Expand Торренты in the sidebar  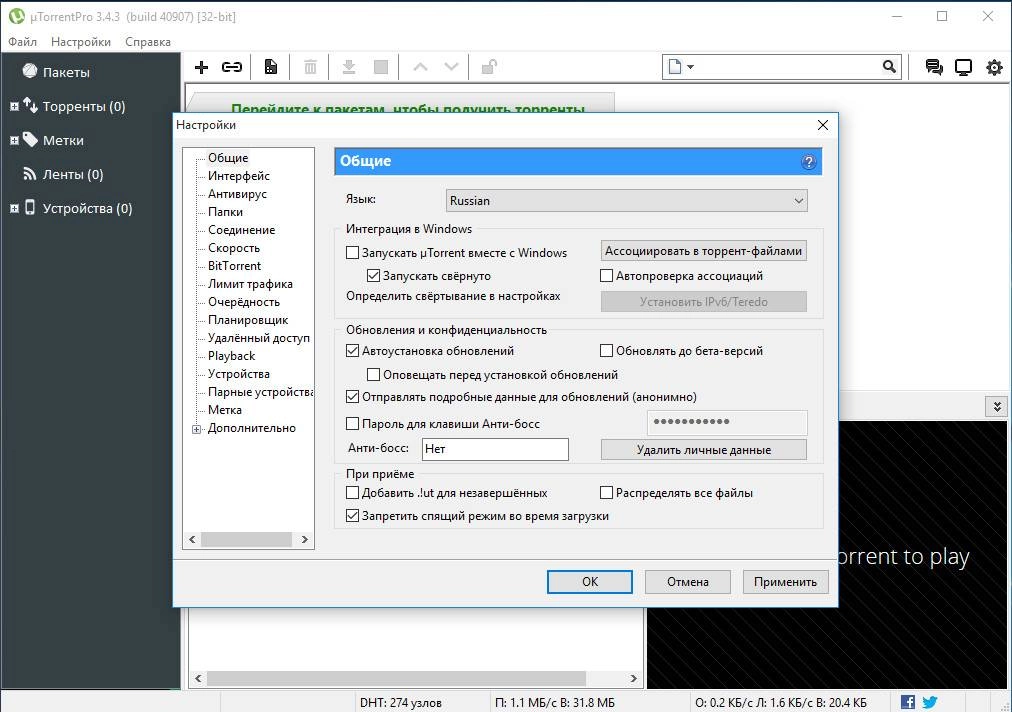coord(12,106)
